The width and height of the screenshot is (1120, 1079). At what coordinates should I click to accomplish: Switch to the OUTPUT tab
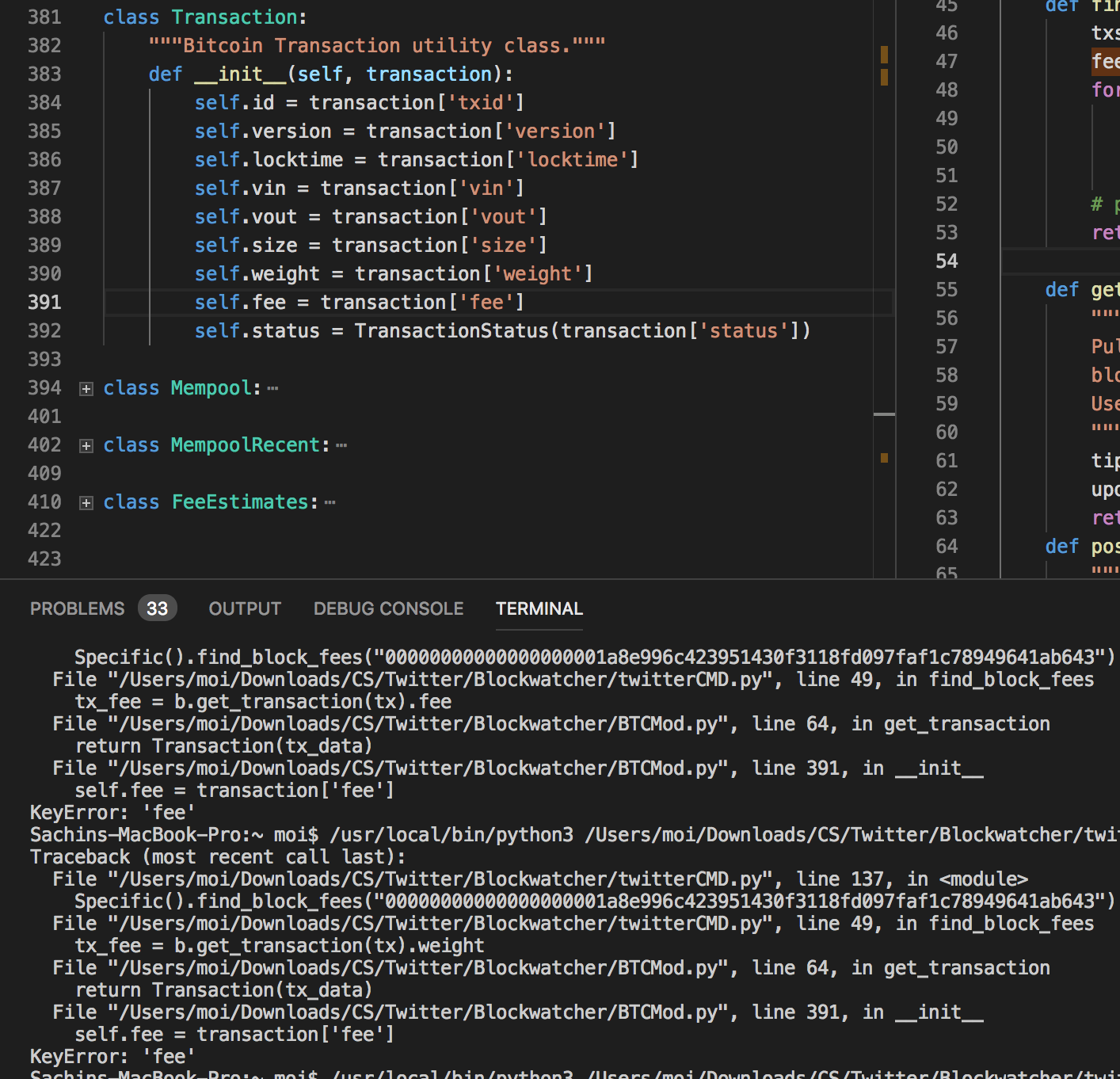click(x=245, y=608)
